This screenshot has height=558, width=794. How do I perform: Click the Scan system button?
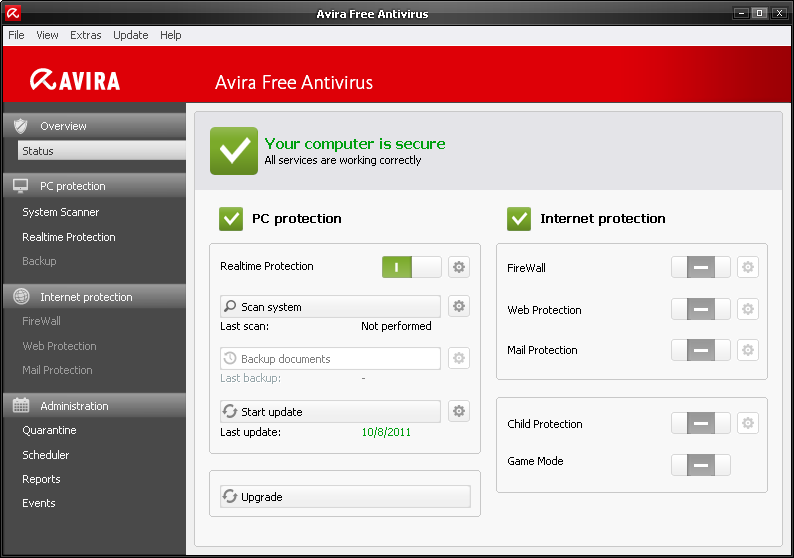tap(330, 306)
